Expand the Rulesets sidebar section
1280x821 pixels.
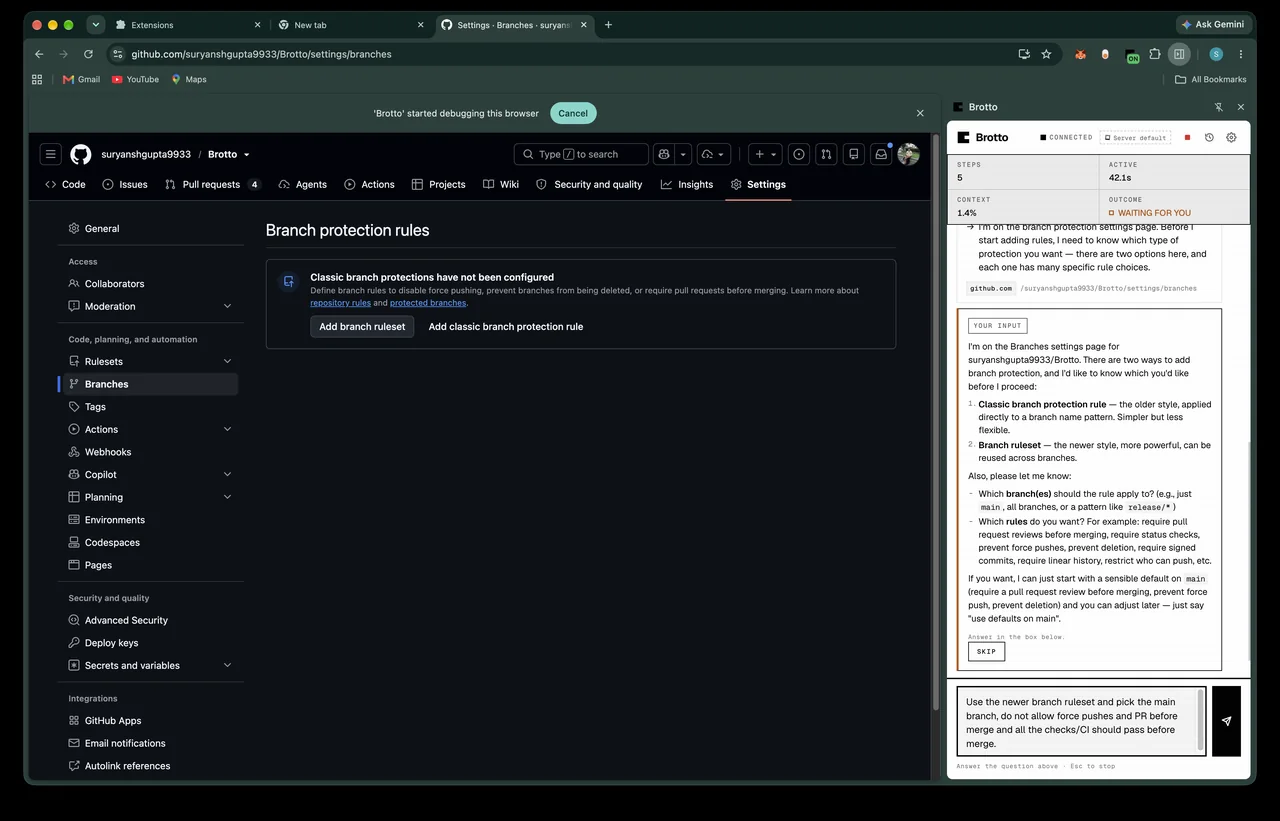coord(227,361)
